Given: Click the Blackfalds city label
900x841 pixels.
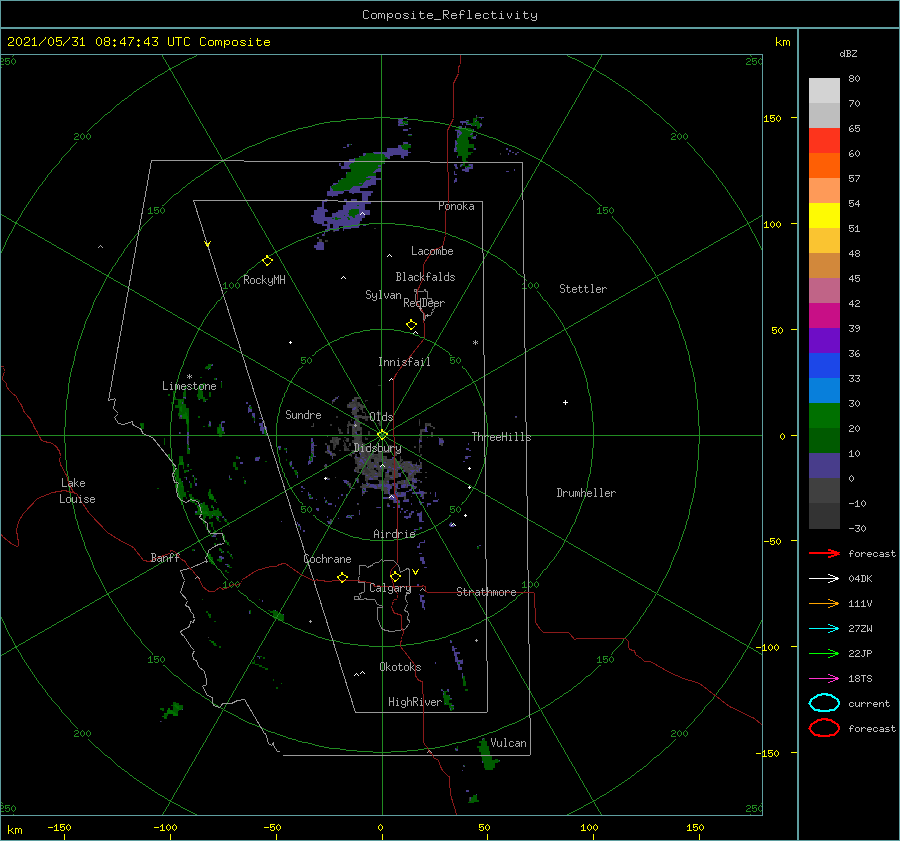Looking at the screenshot, I should (425, 277).
